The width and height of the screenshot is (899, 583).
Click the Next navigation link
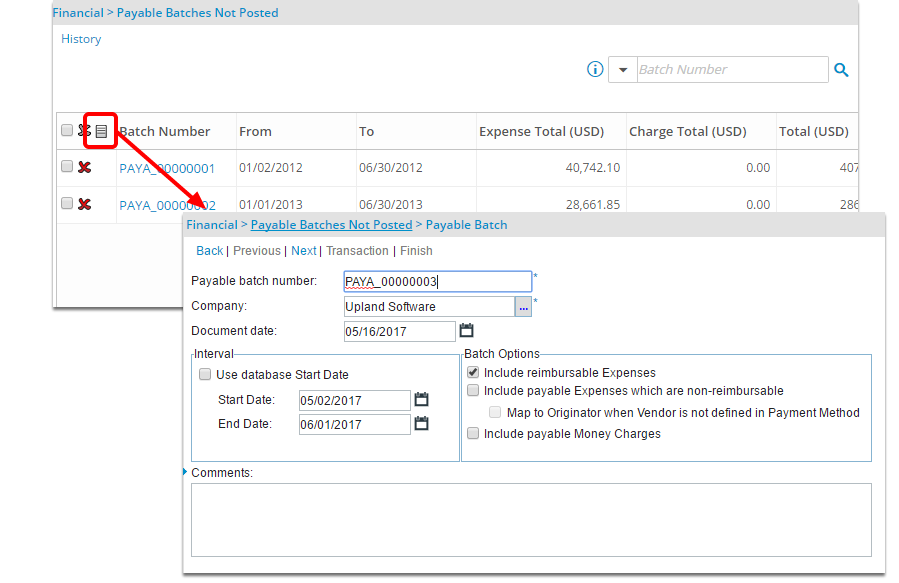click(304, 251)
